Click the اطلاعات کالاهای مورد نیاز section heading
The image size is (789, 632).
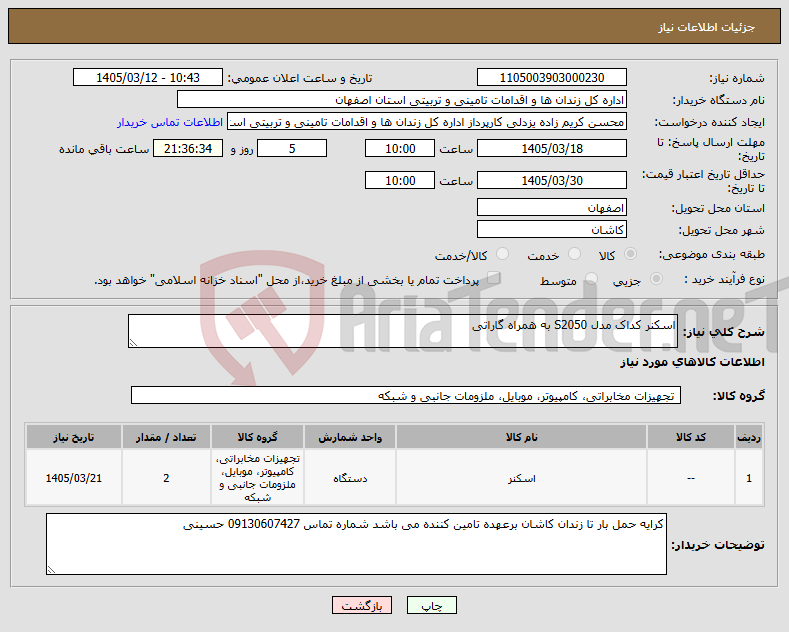692,362
